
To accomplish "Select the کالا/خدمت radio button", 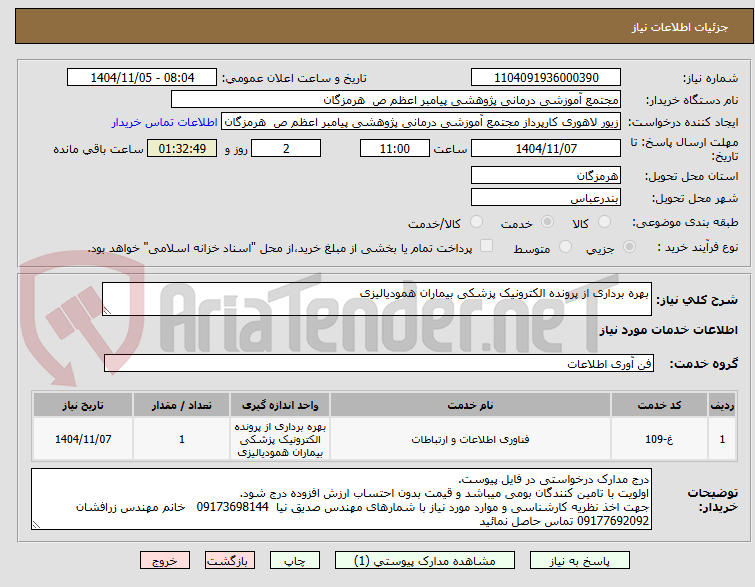I will [x=476, y=222].
